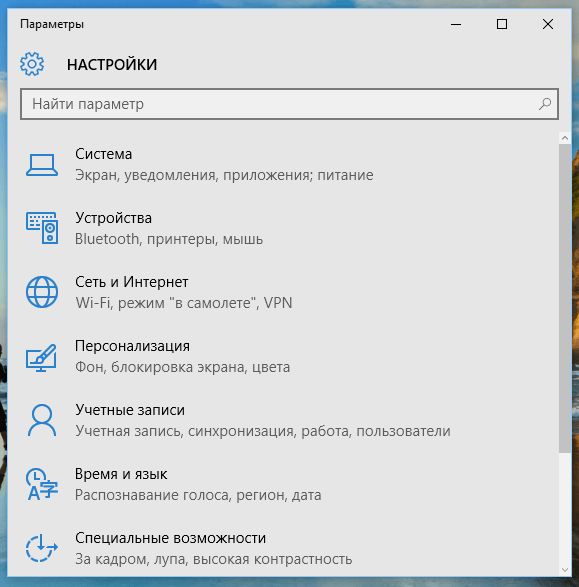Click the scrollbar down arrow
This screenshot has height=587, width=579.
pos(565,570)
